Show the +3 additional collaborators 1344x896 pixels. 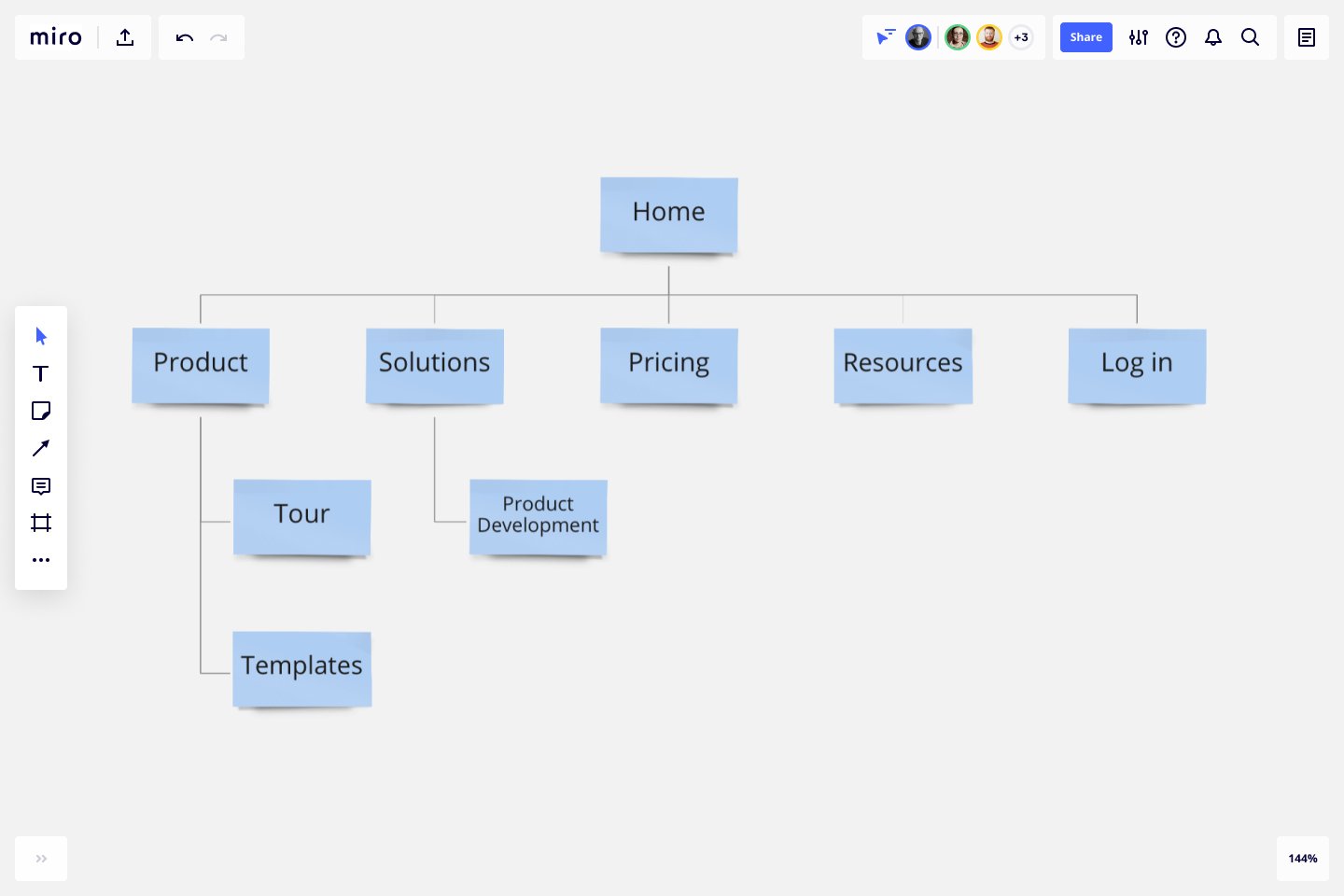1021,37
